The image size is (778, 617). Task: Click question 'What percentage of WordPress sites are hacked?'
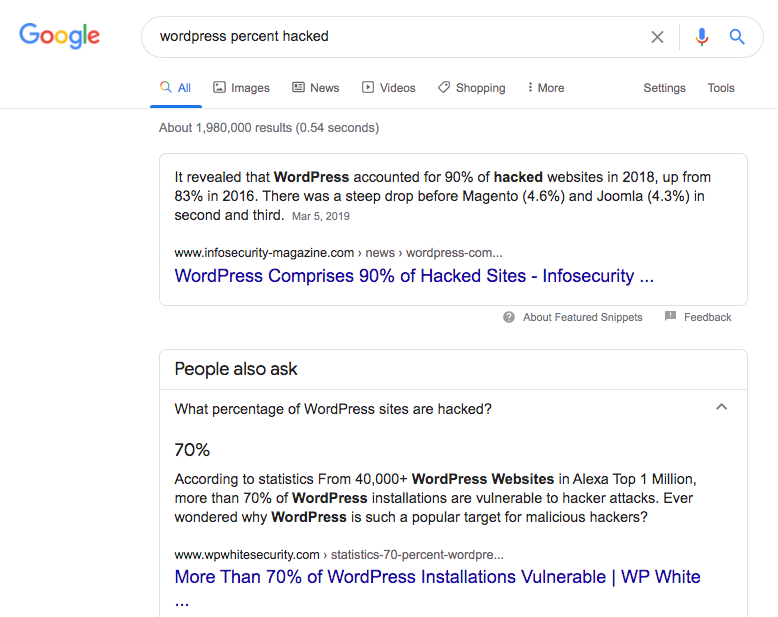click(333, 409)
